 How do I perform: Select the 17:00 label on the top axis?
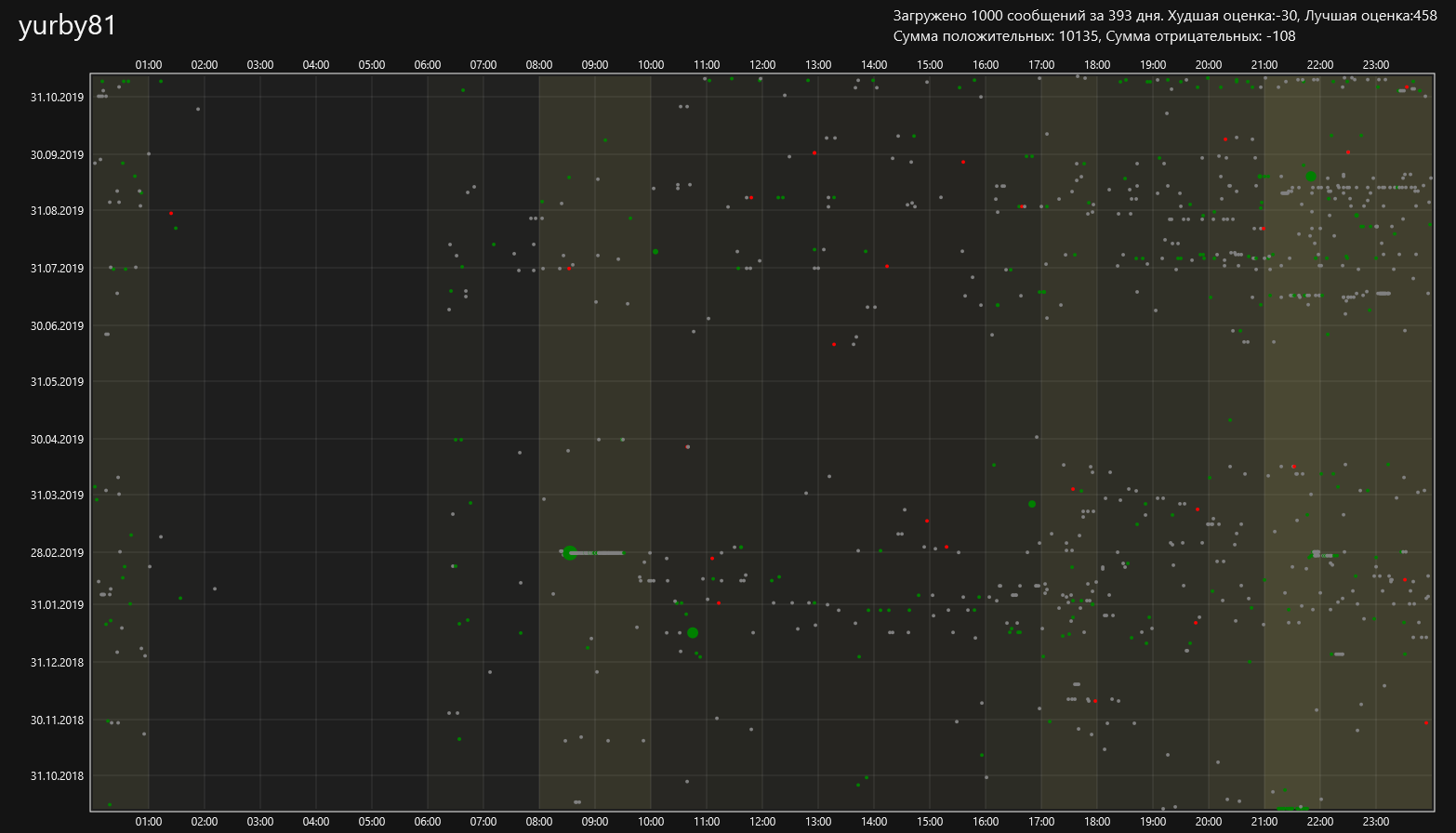1041,65
